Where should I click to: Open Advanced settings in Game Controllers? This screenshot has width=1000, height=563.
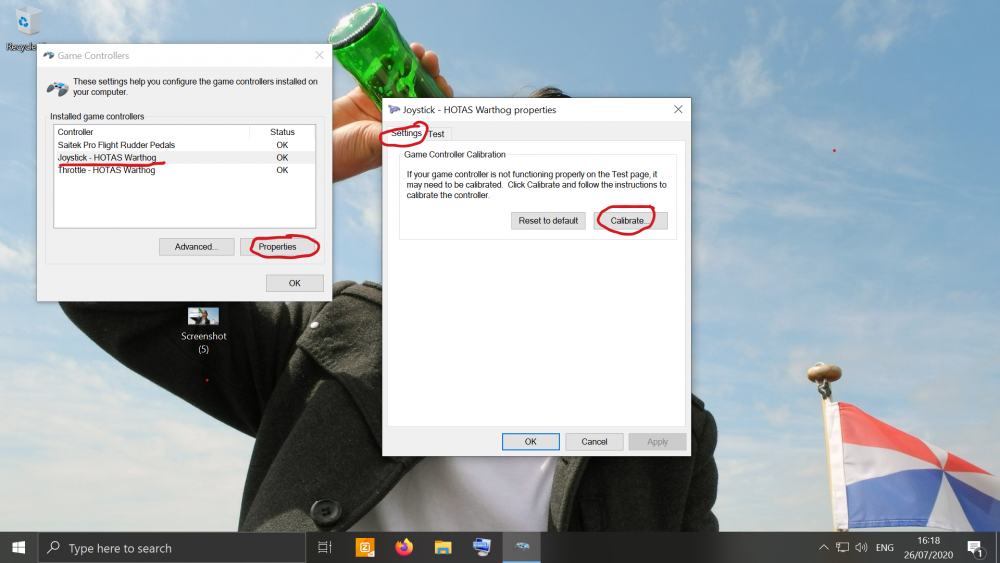point(196,247)
